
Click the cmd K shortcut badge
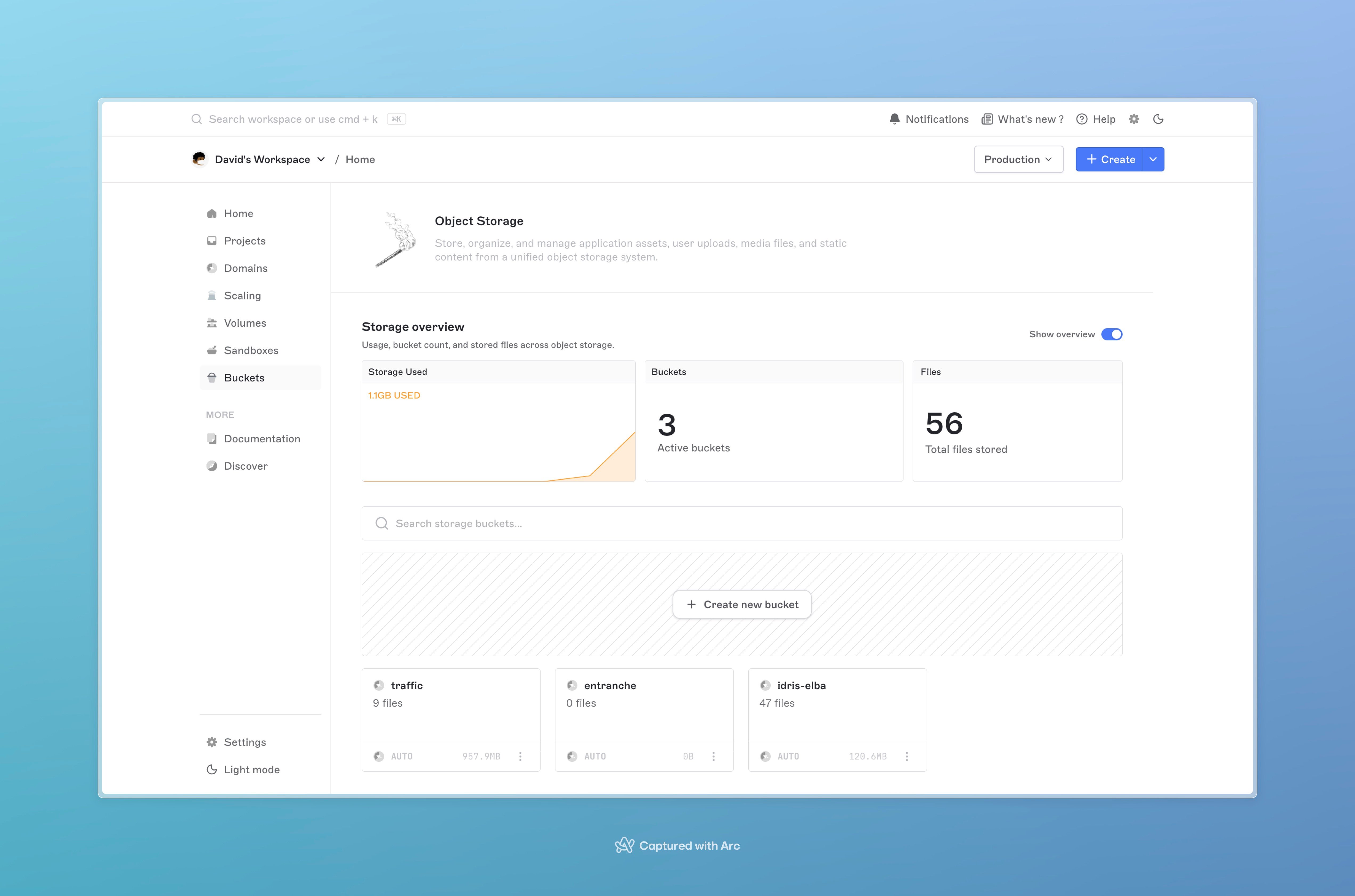pos(396,119)
